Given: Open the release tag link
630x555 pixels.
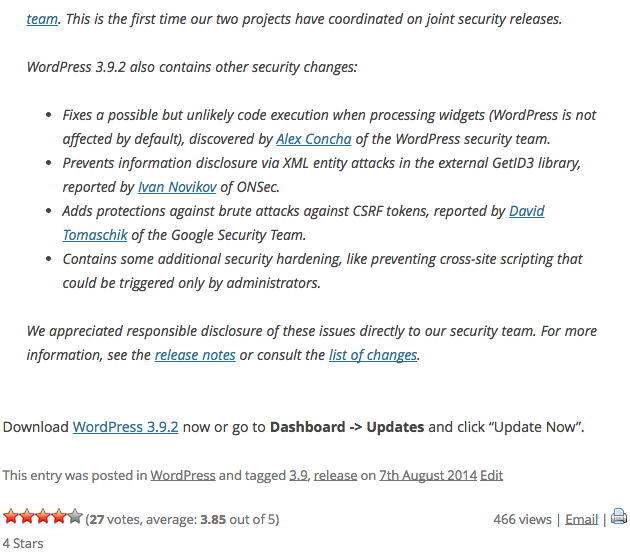Looking at the screenshot, I should coord(335,475).
